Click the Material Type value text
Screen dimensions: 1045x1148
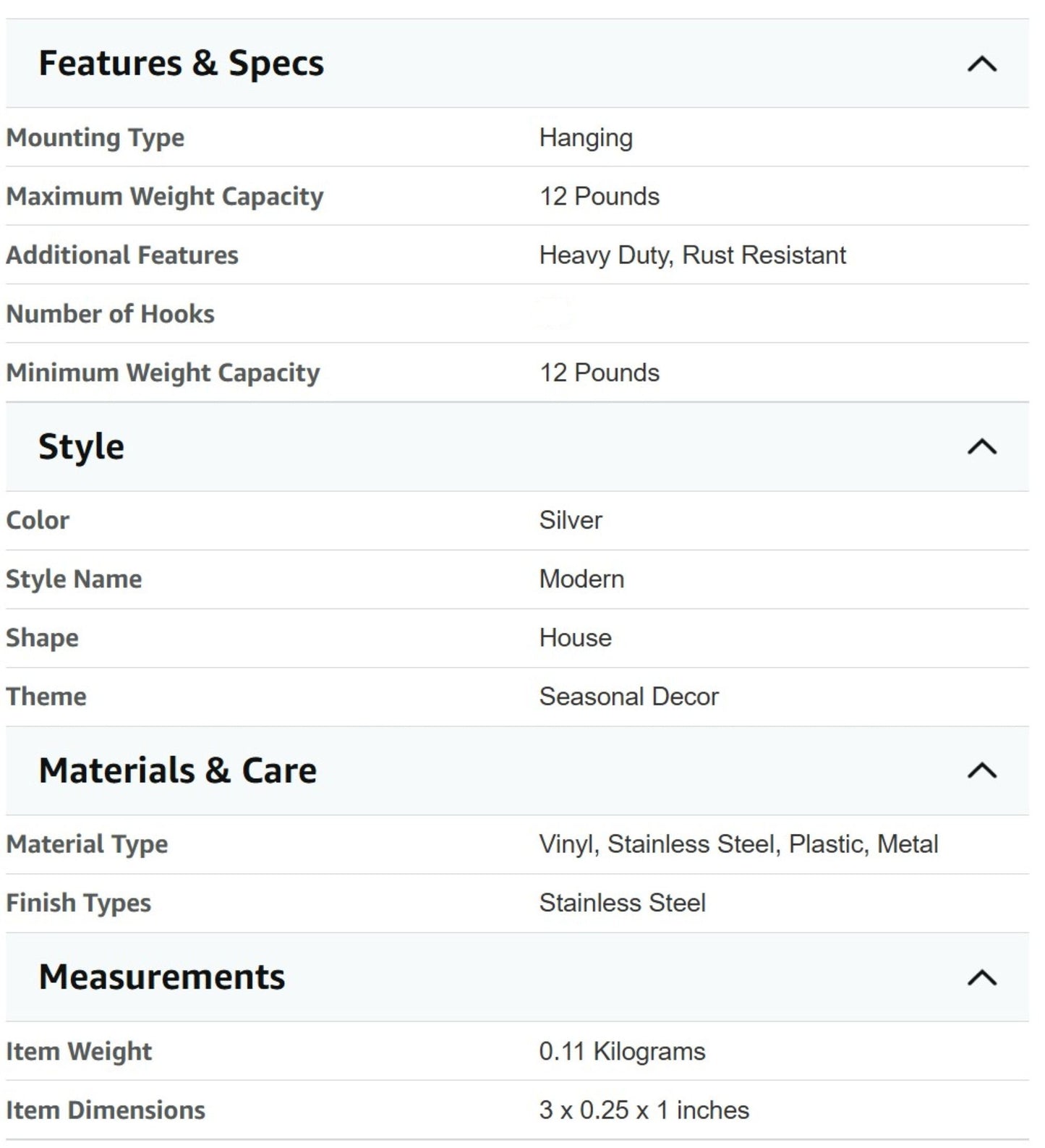click(738, 844)
